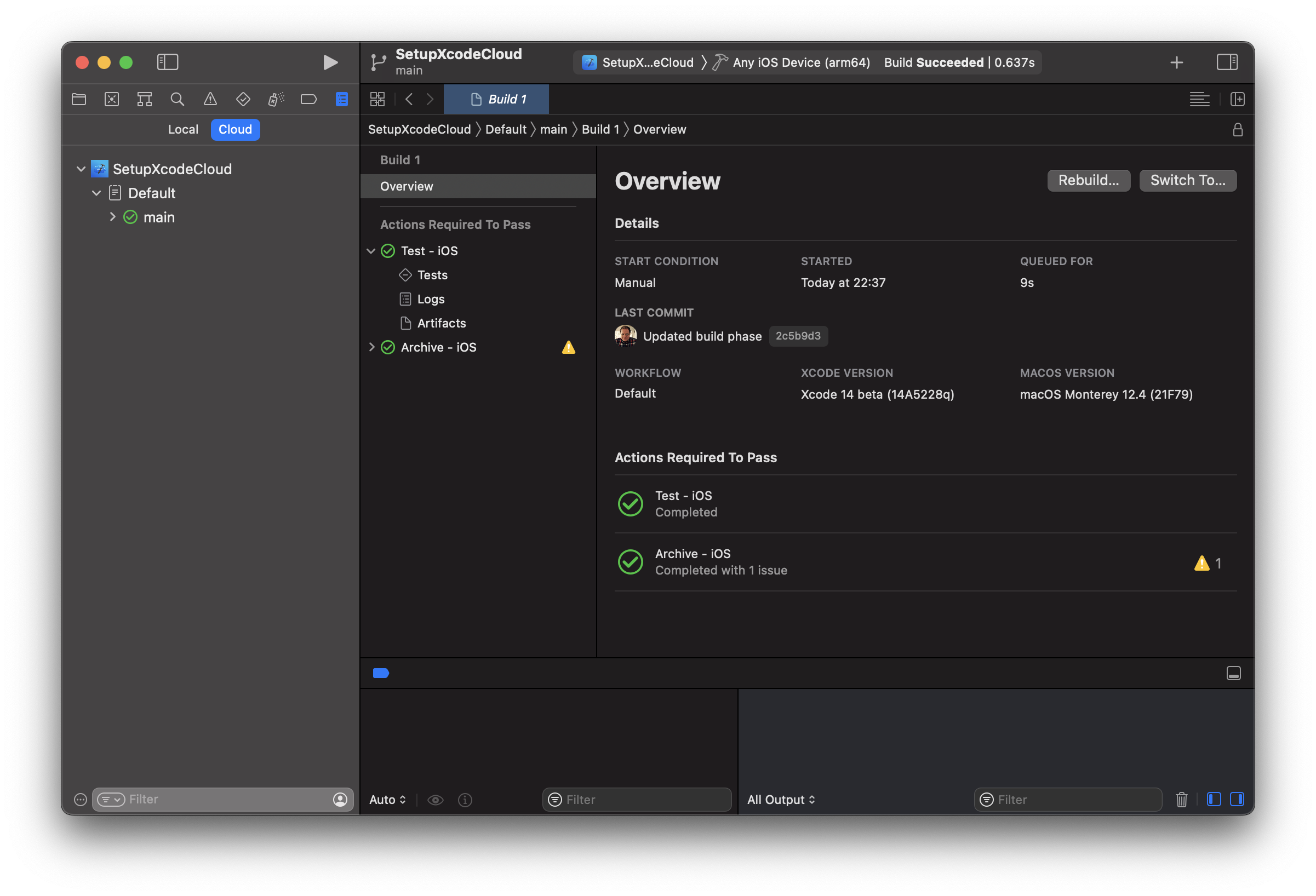
Task: Toggle the variables view pane button
Action: 1214,799
